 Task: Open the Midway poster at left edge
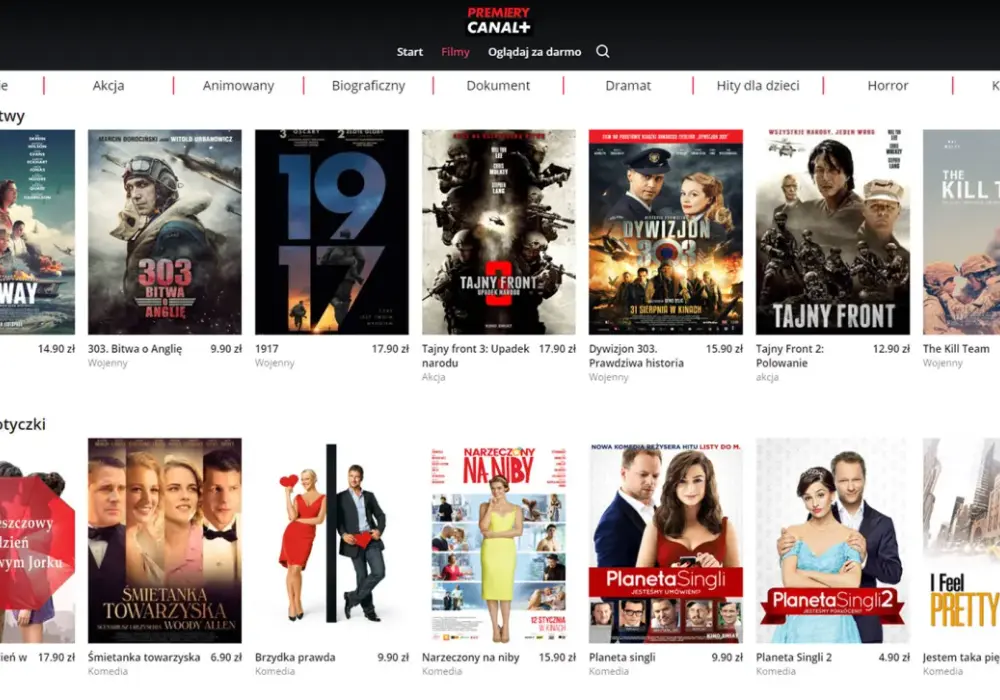[37, 232]
